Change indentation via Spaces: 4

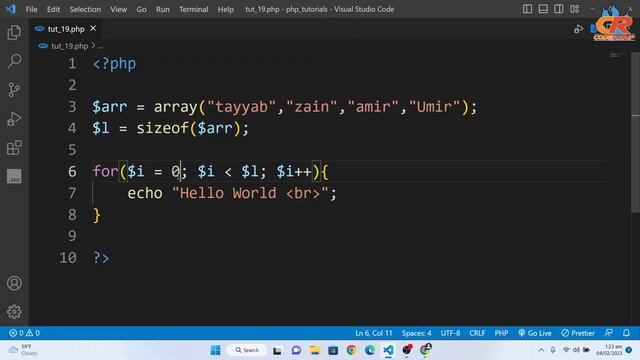tap(416, 333)
